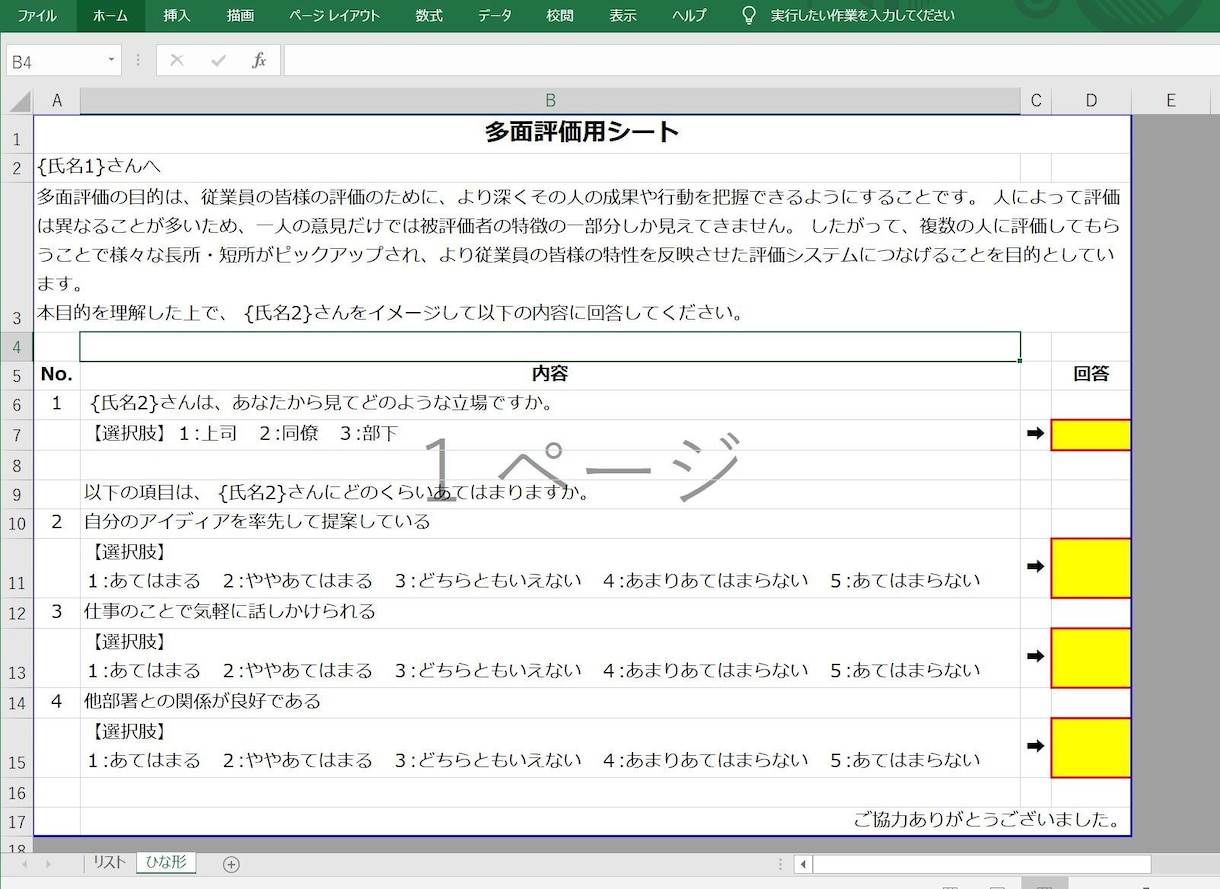This screenshot has width=1220, height=889.
Task: Click the 1:上司 2:同僚 3:部下 choices
Action: tap(289, 434)
